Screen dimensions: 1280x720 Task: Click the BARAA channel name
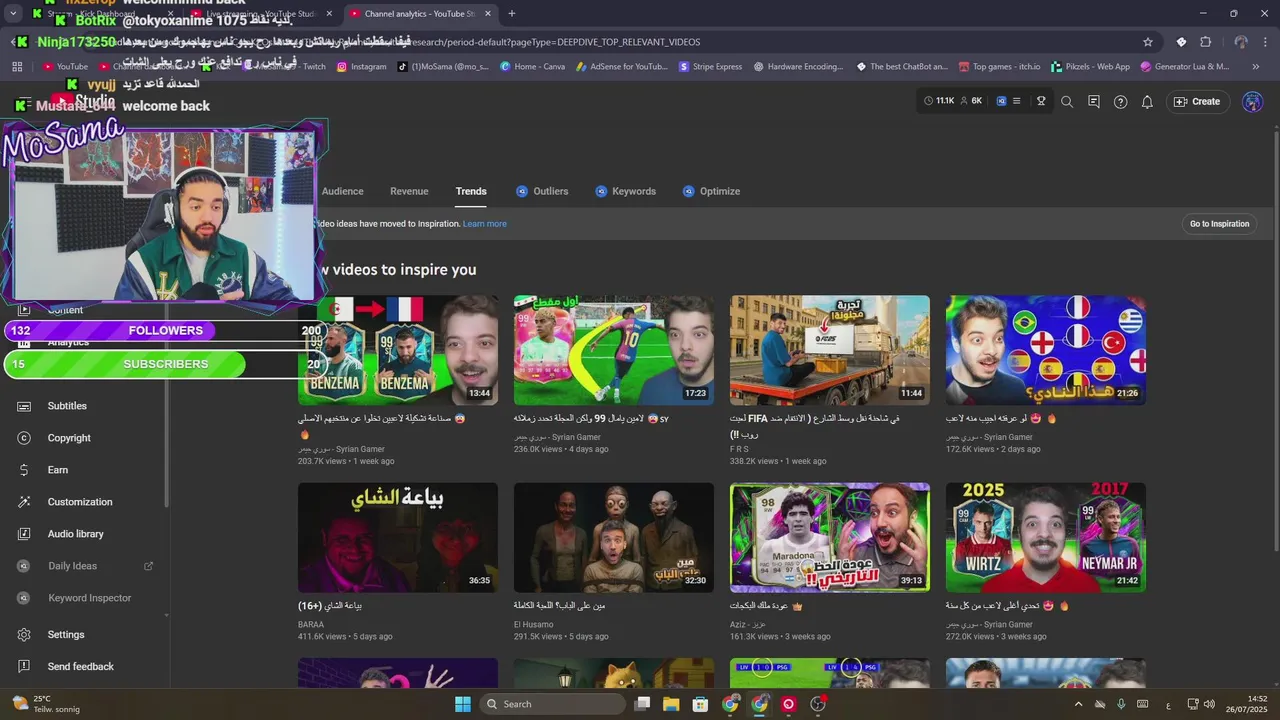tap(311, 624)
